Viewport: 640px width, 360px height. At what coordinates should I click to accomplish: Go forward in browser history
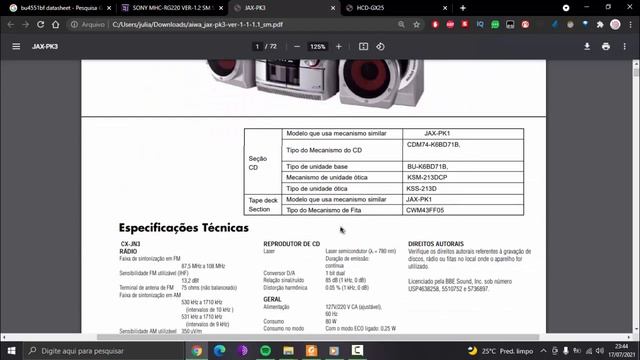[x=26, y=24]
